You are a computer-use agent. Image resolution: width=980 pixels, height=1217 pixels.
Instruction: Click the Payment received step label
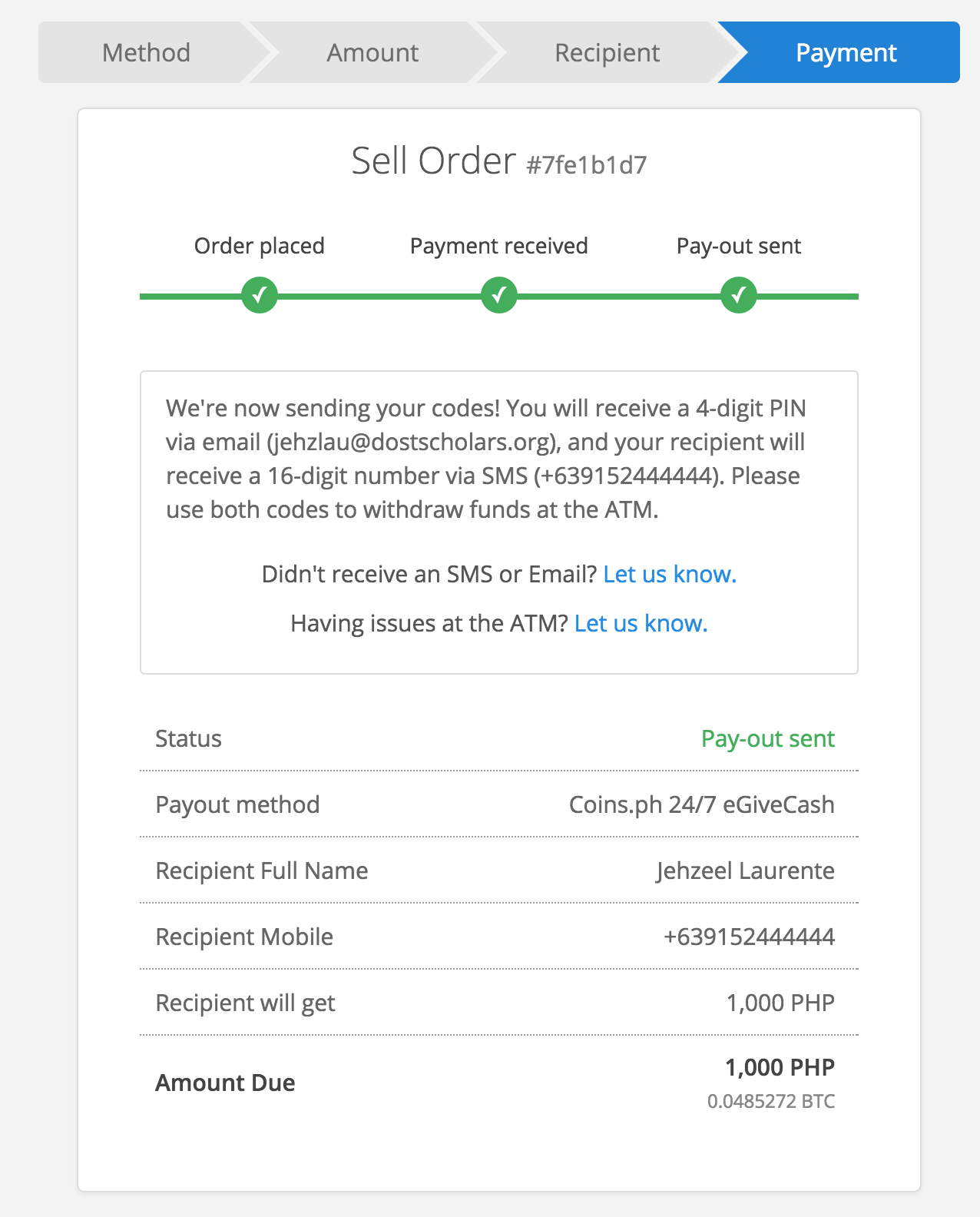[x=499, y=246]
